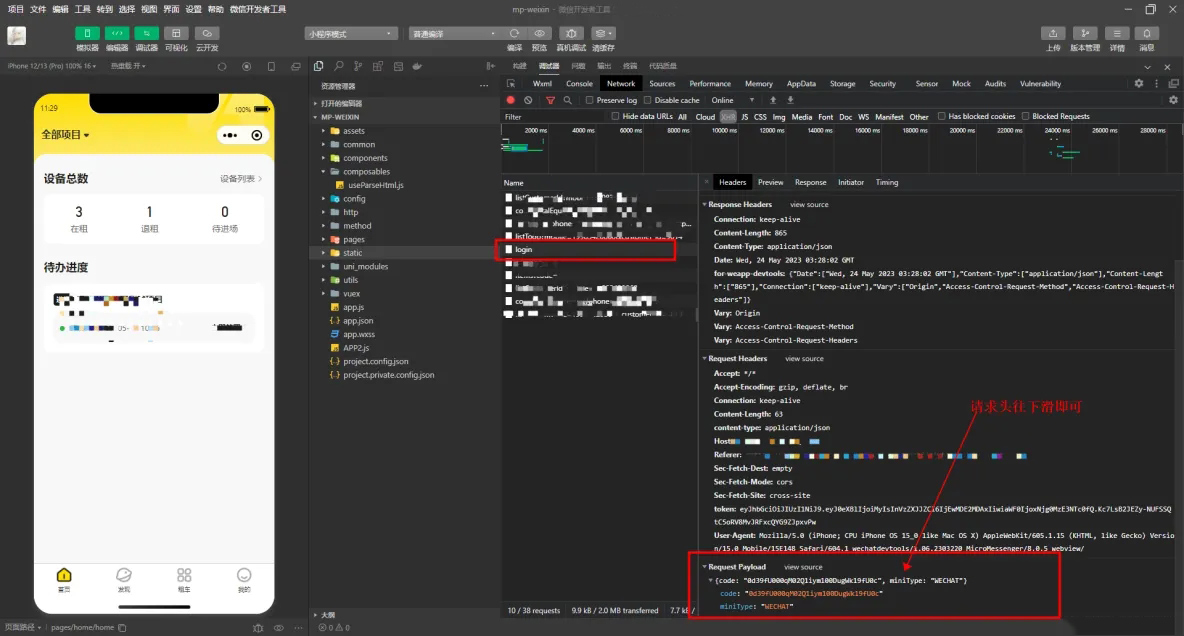1184x636 pixels.
Task: Click the Preview (预览) eye icon
Action: 539,33
